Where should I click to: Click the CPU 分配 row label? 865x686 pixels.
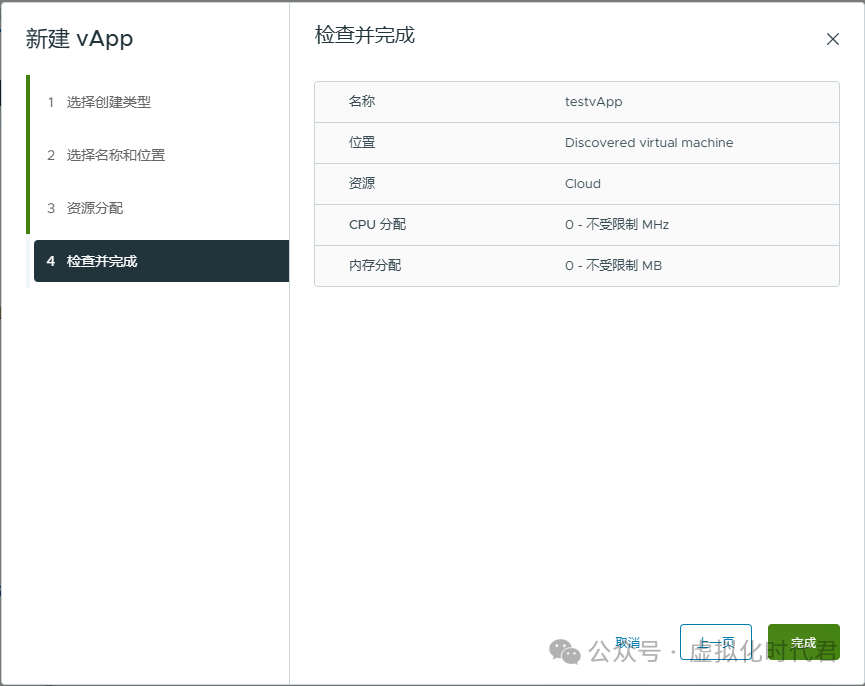[377, 224]
